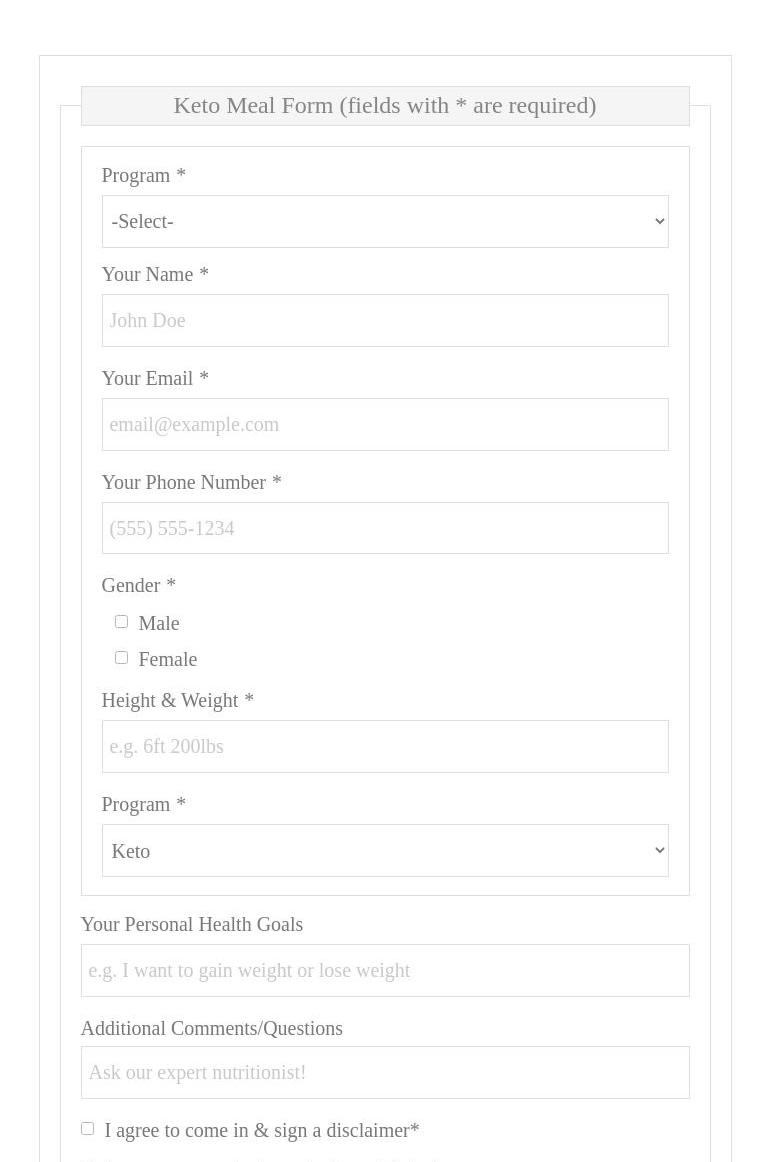Click the 'I agree to come in' label text

coord(261,1130)
